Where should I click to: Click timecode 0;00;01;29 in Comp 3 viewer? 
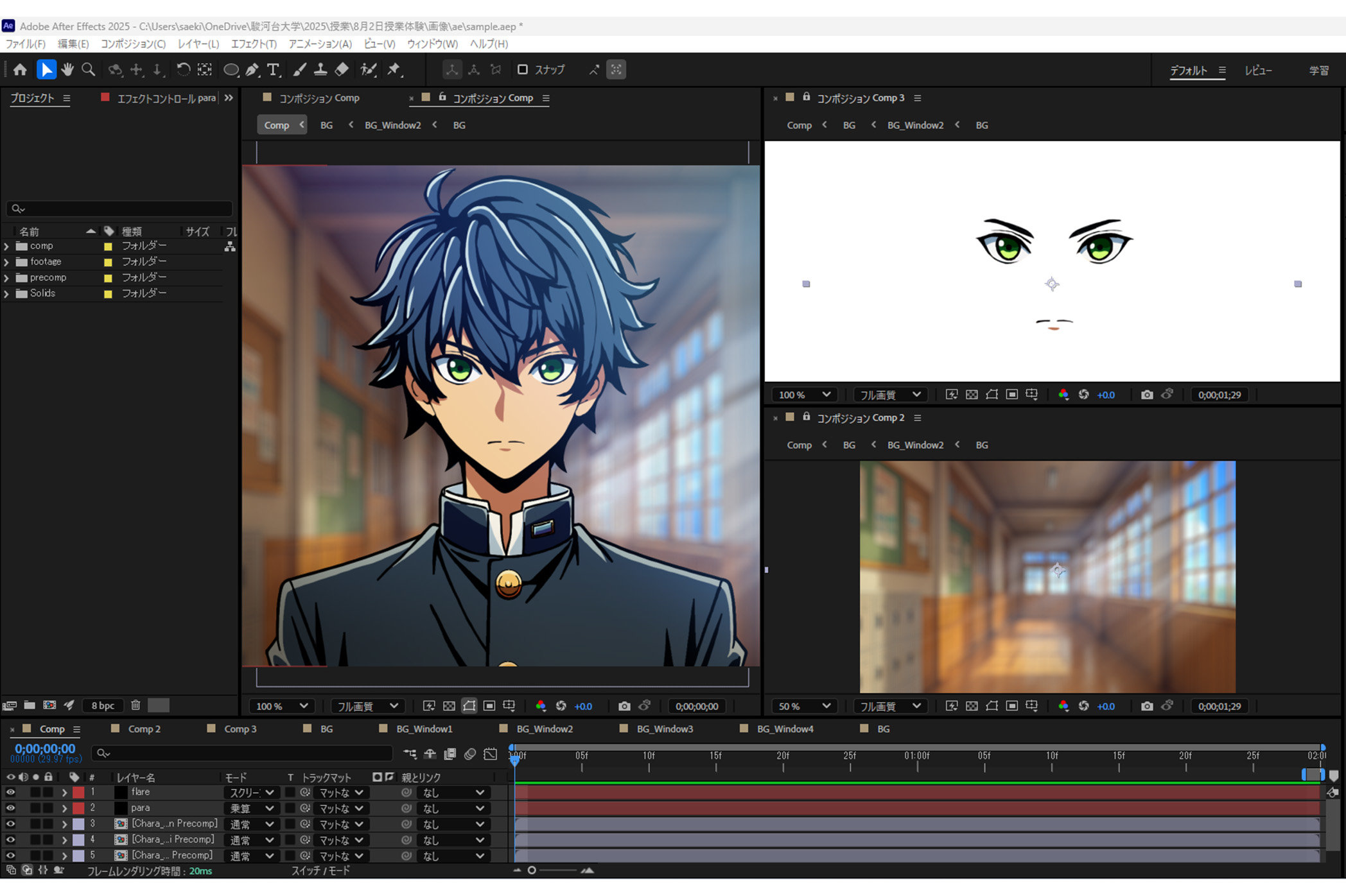pyautogui.click(x=1219, y=395)
